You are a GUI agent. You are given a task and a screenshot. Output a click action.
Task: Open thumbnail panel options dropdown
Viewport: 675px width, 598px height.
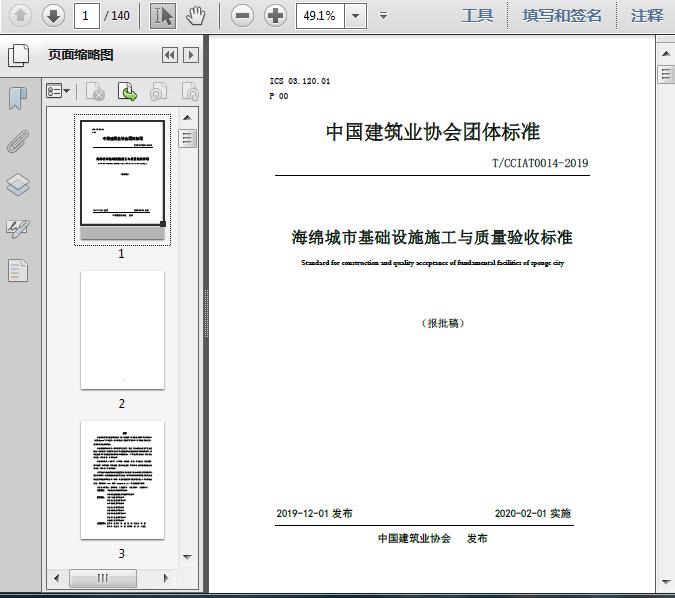(58, 91)
